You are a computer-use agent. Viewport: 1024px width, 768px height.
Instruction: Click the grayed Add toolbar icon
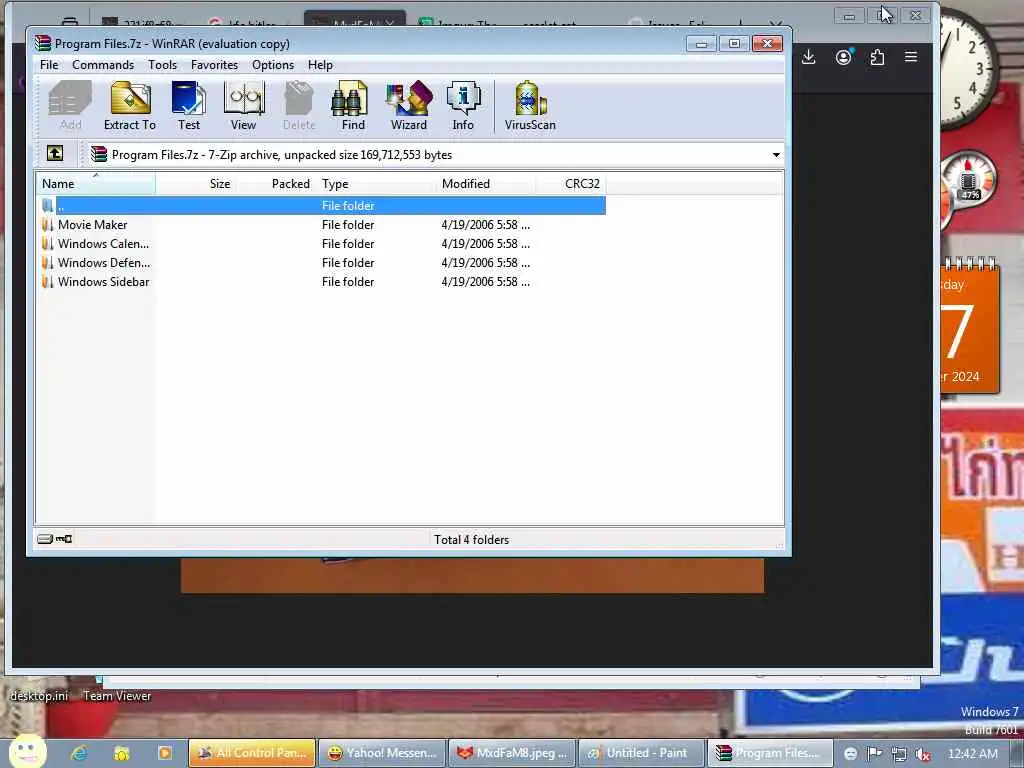71,106
